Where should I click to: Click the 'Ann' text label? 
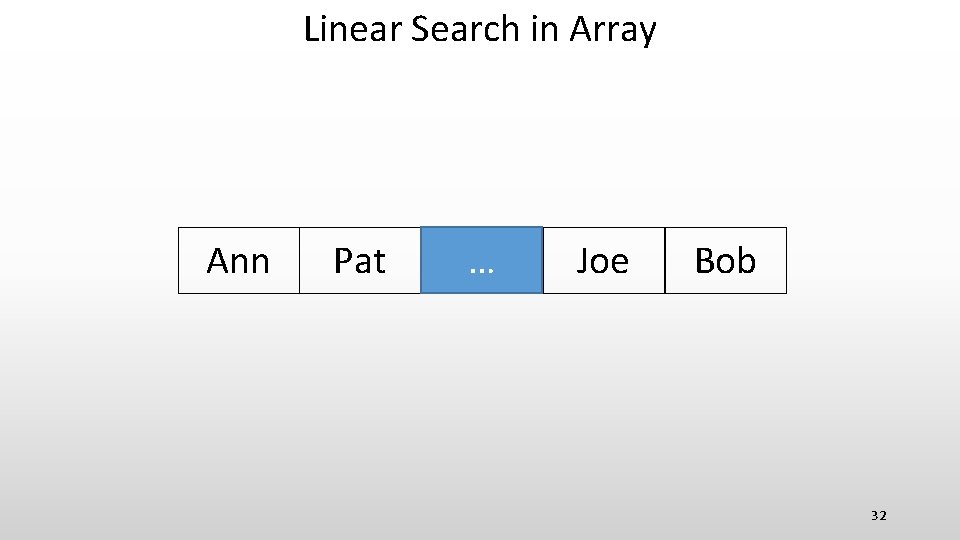238,261
